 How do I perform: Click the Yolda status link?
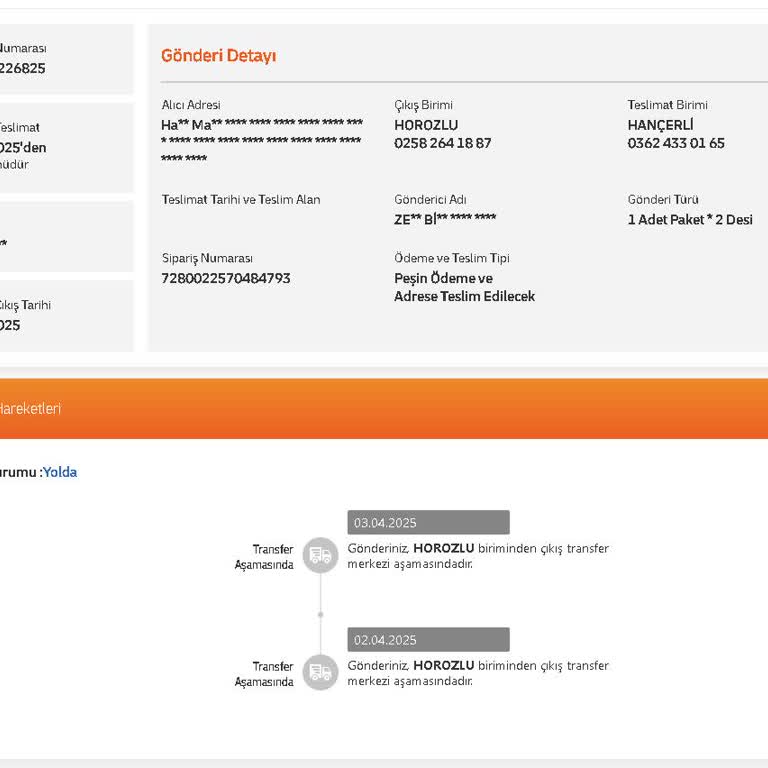click(60, 472)
